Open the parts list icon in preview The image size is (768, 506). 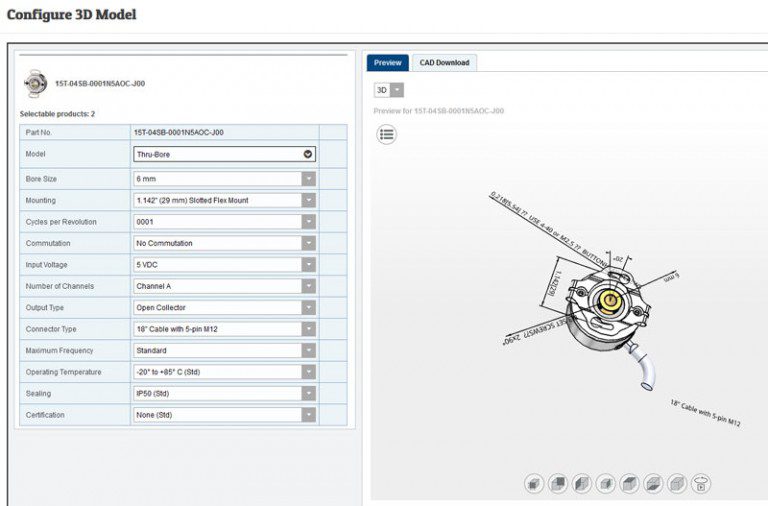click(x=386, y=134)
